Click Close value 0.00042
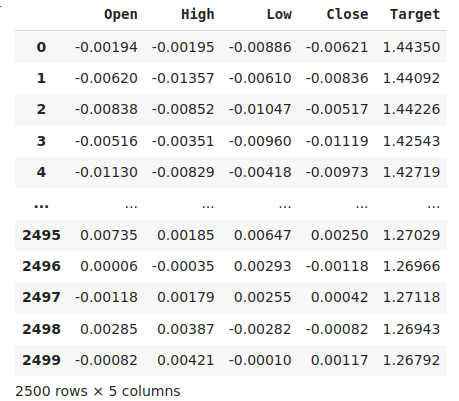Image resolution: width=459 pixels, height=401 pixels. tap(340, 297)
